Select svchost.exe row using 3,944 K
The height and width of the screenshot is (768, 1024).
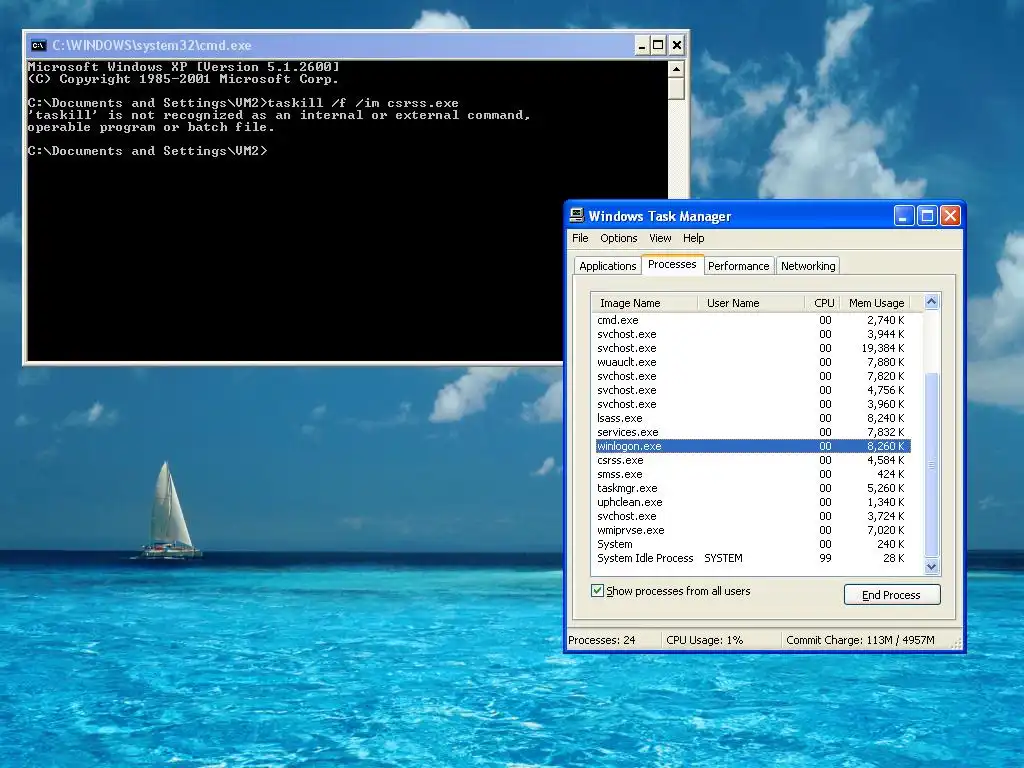(x=753, y=334)
